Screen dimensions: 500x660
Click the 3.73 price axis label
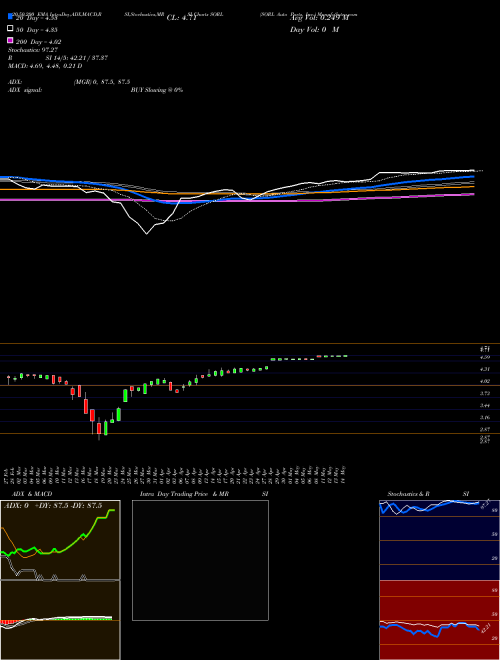tap(484, 393)
